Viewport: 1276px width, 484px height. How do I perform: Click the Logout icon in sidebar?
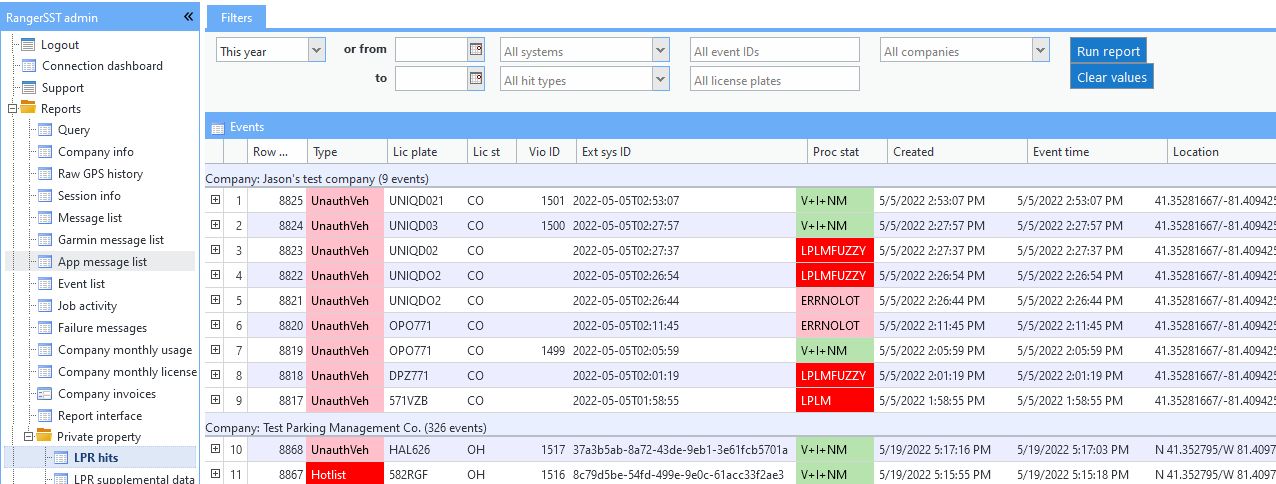(x=28, y=45)
